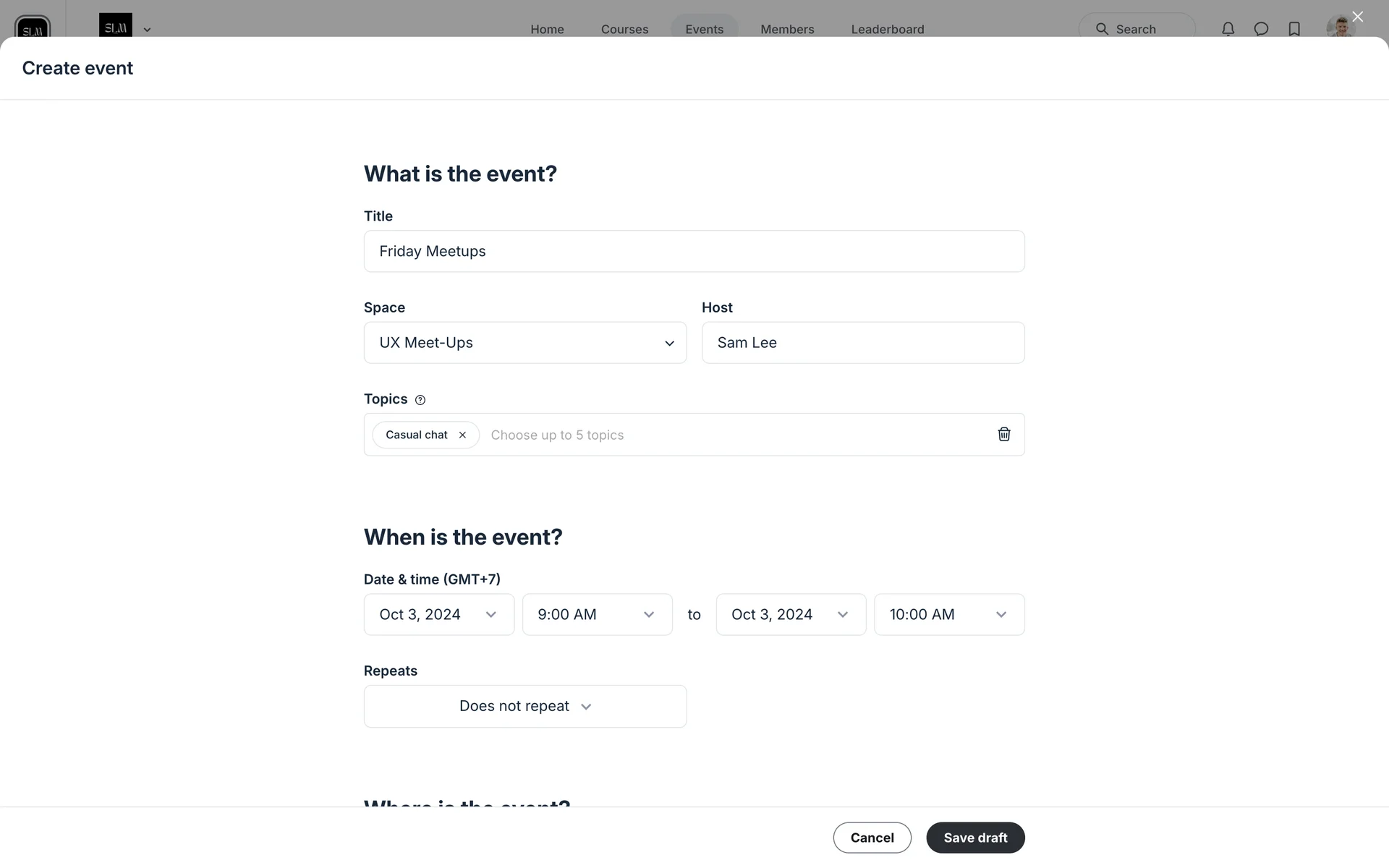
Task: Expand the community switcher chevron
Action: [147, 30]
